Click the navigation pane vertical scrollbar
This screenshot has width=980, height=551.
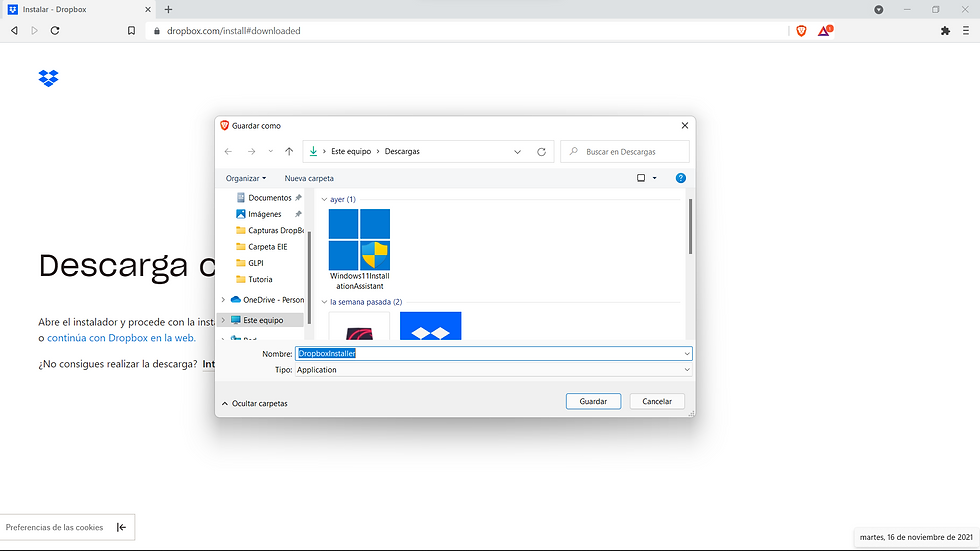click(309, 276)
